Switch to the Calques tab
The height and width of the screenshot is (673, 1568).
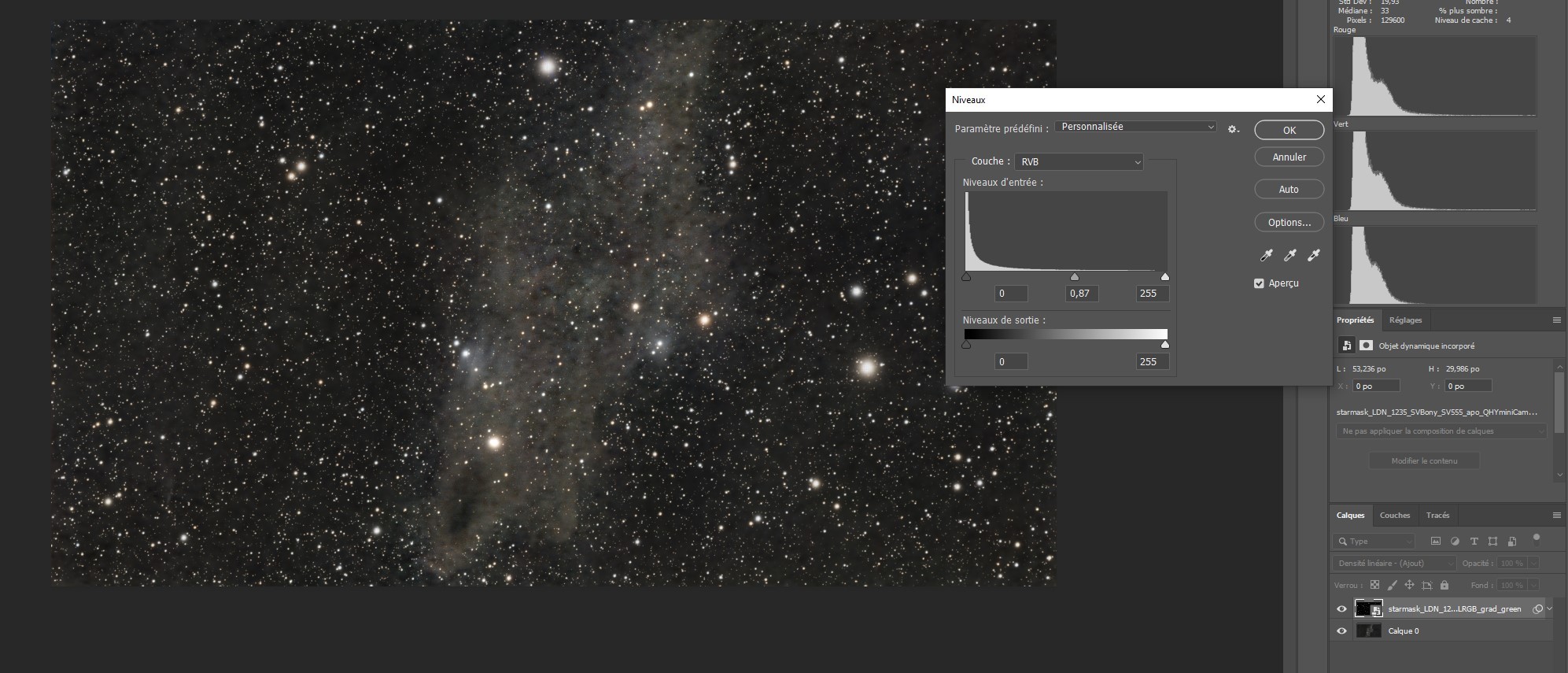pyautogui.click(x=1351, y=515)
